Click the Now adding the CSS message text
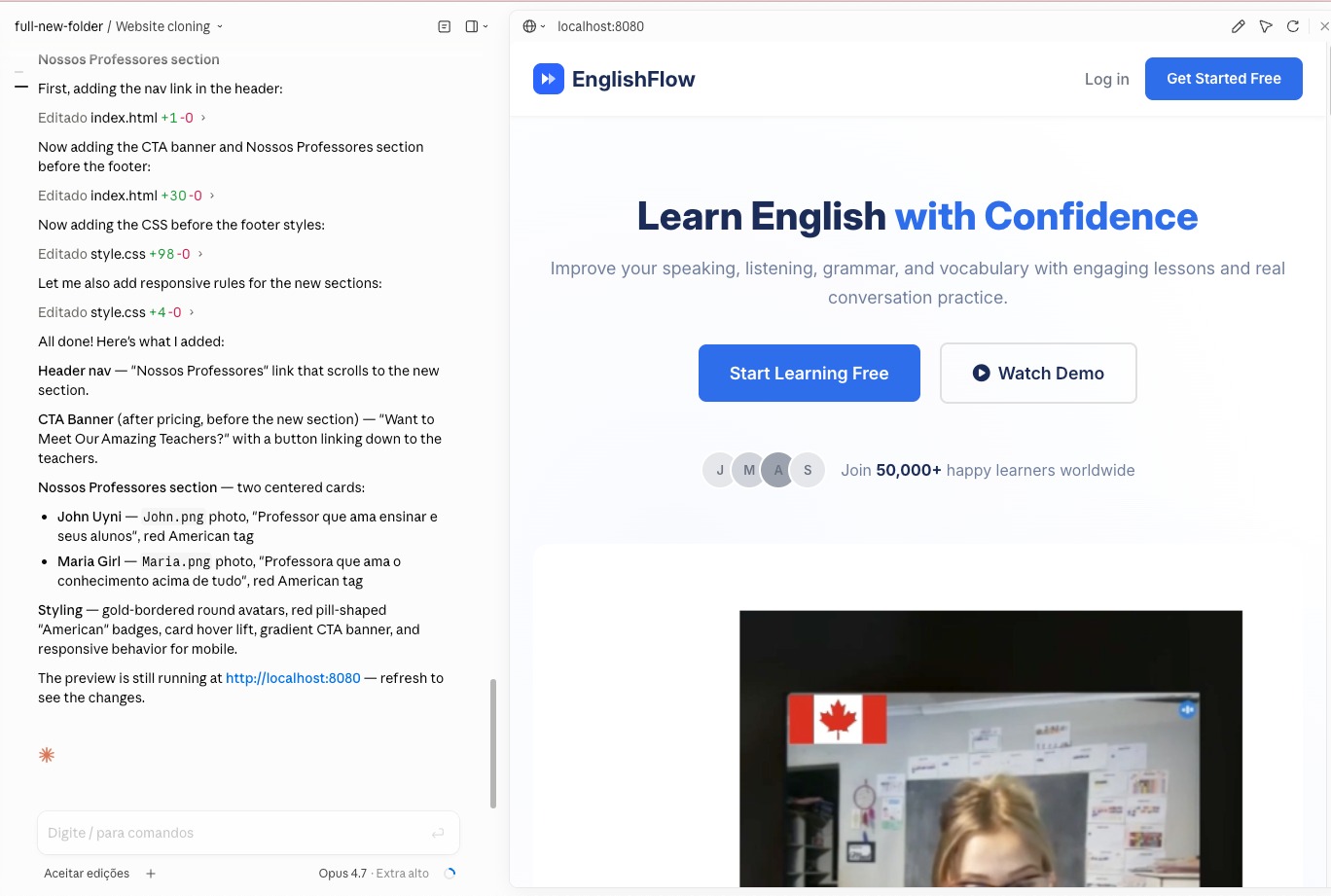This screenshot has height=896, width=1331. (x=181, y=225)
